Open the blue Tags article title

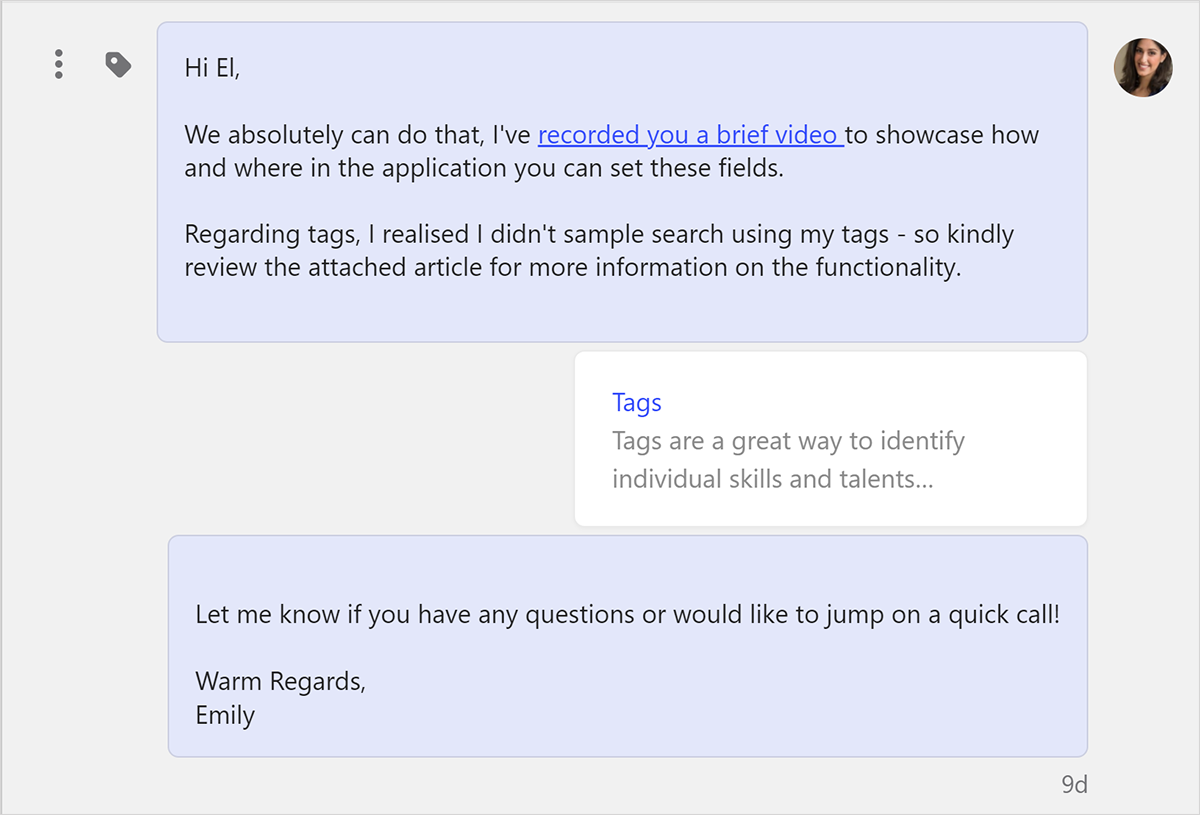(x=637, y=403)
